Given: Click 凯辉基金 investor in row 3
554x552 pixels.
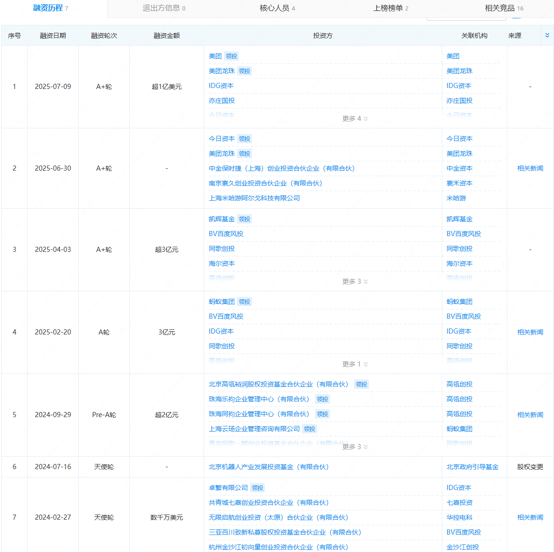Looking at the screenshot, I should click(x=222, y=219).
